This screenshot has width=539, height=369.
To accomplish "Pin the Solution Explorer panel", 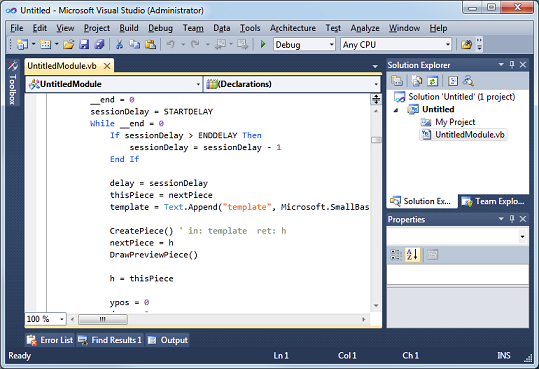I will point(512,65).
